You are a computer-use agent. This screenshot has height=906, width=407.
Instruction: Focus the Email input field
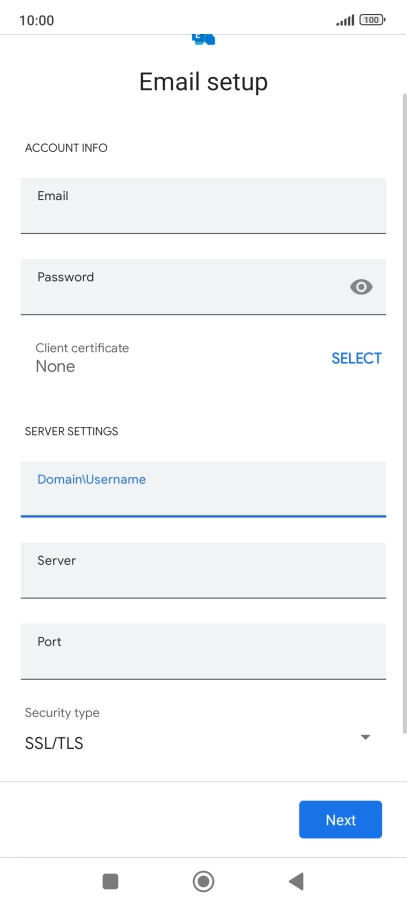(x=204, y=206)
